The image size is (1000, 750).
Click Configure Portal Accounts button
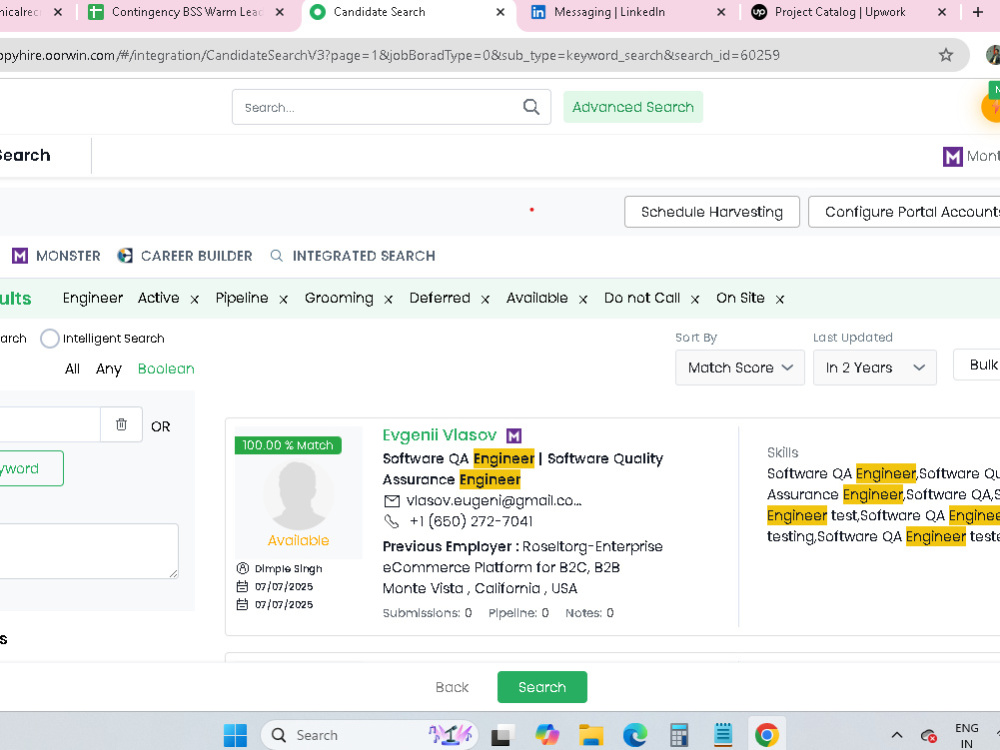(x=904, y=212)
